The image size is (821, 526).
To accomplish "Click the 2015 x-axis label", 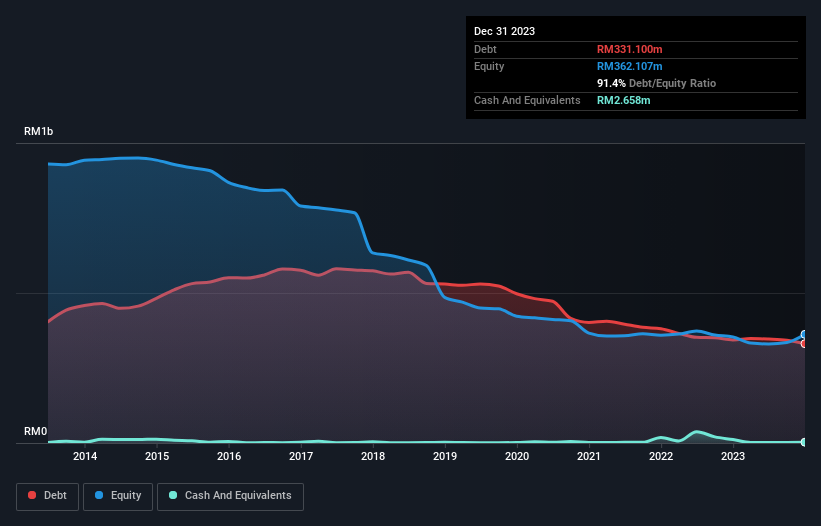I will pyautogui.click(x=157, y=456).
